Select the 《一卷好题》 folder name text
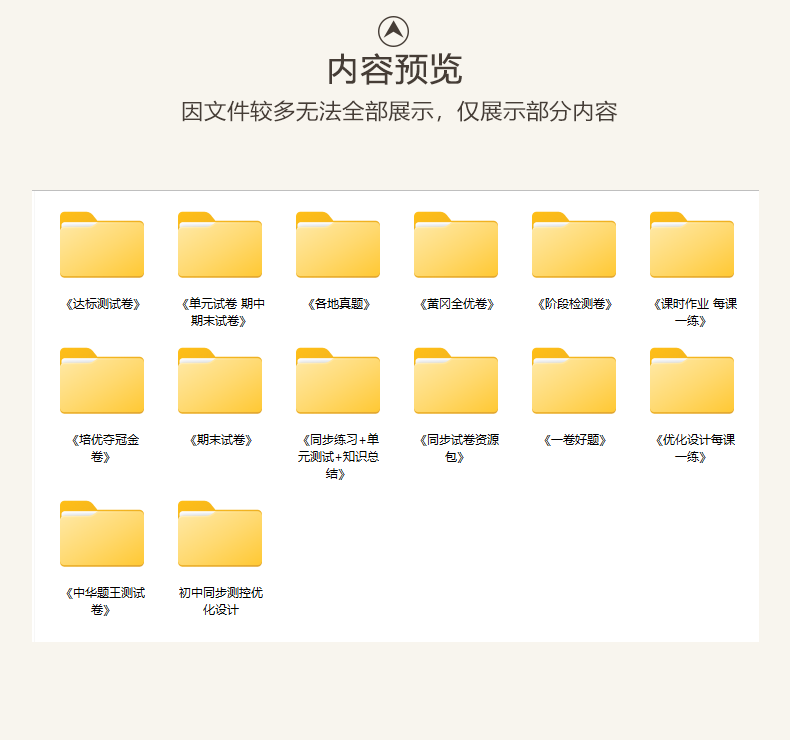Image resolution: width=790 pixels, height=740 pixels. (x=574, y=440)
